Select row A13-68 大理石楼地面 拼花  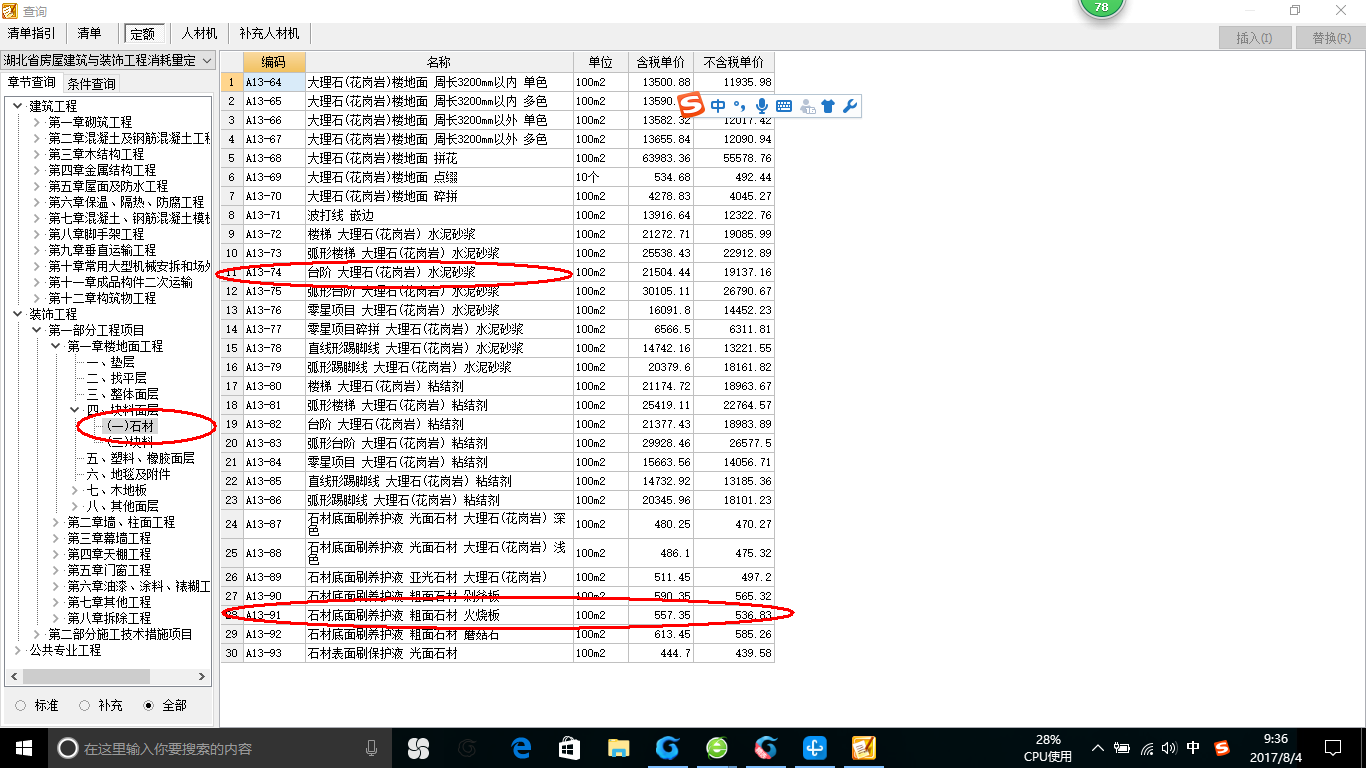497,158
